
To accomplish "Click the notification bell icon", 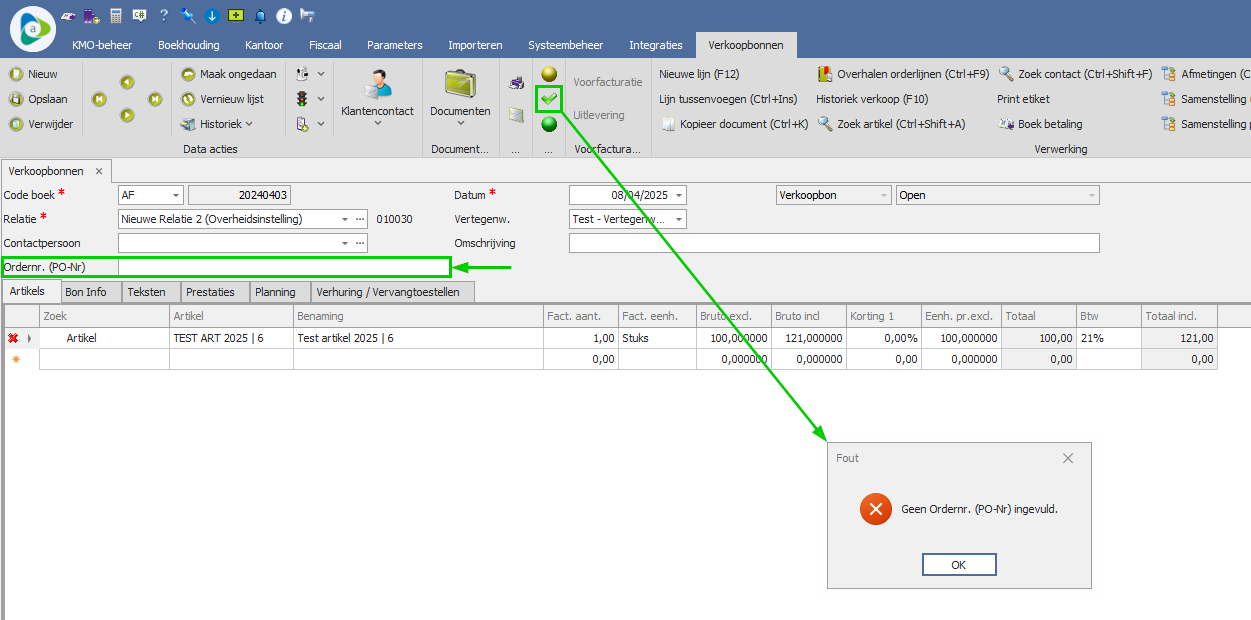I will (260, 16).
